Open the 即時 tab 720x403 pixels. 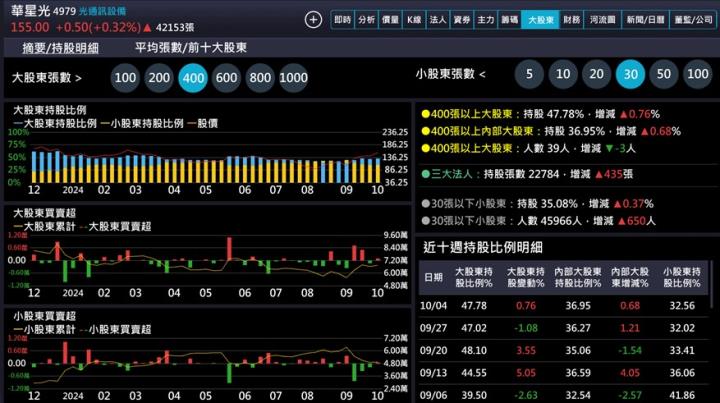[342, 19]
